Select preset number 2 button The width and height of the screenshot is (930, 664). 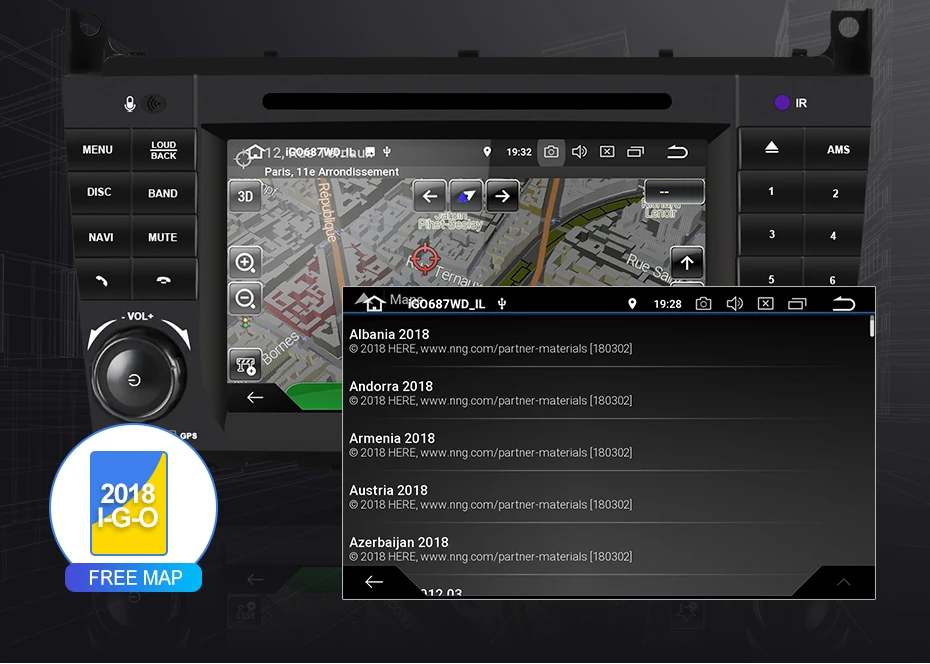835,193
